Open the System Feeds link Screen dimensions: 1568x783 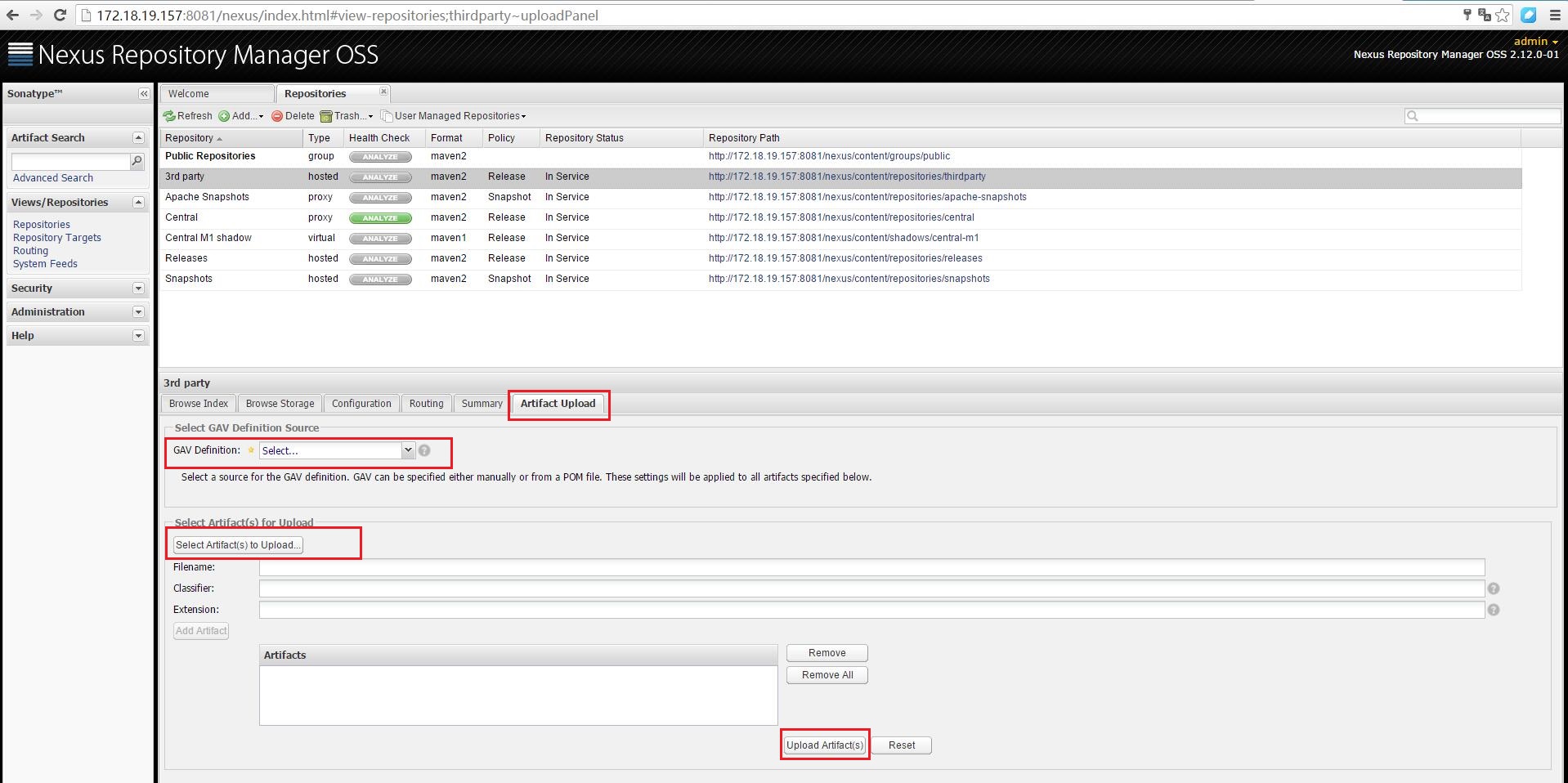tap(45, 264)
